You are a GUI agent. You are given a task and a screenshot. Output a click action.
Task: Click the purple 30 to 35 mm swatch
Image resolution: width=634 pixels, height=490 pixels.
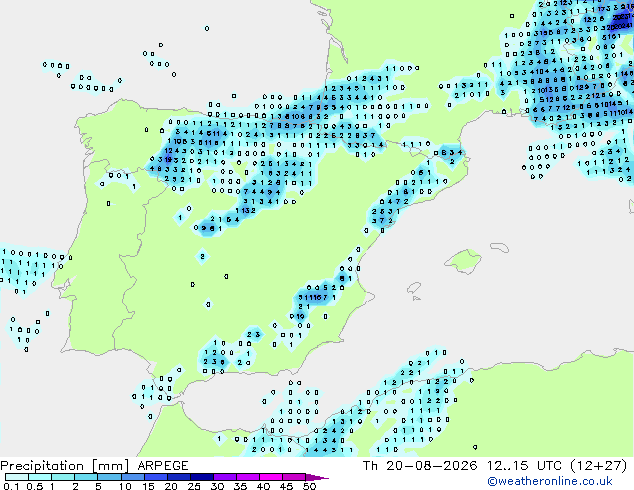point(224,477)
